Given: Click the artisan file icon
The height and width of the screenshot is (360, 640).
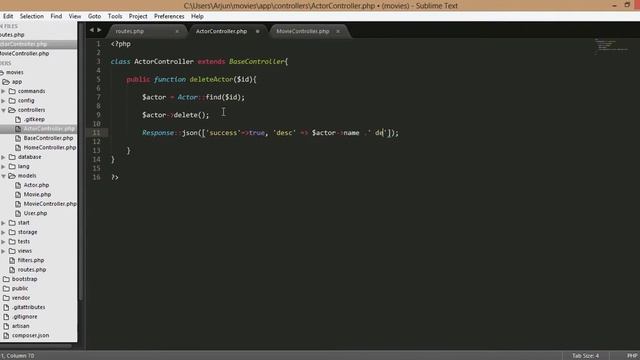Looking at the screenshot, I should click(6, 326).
